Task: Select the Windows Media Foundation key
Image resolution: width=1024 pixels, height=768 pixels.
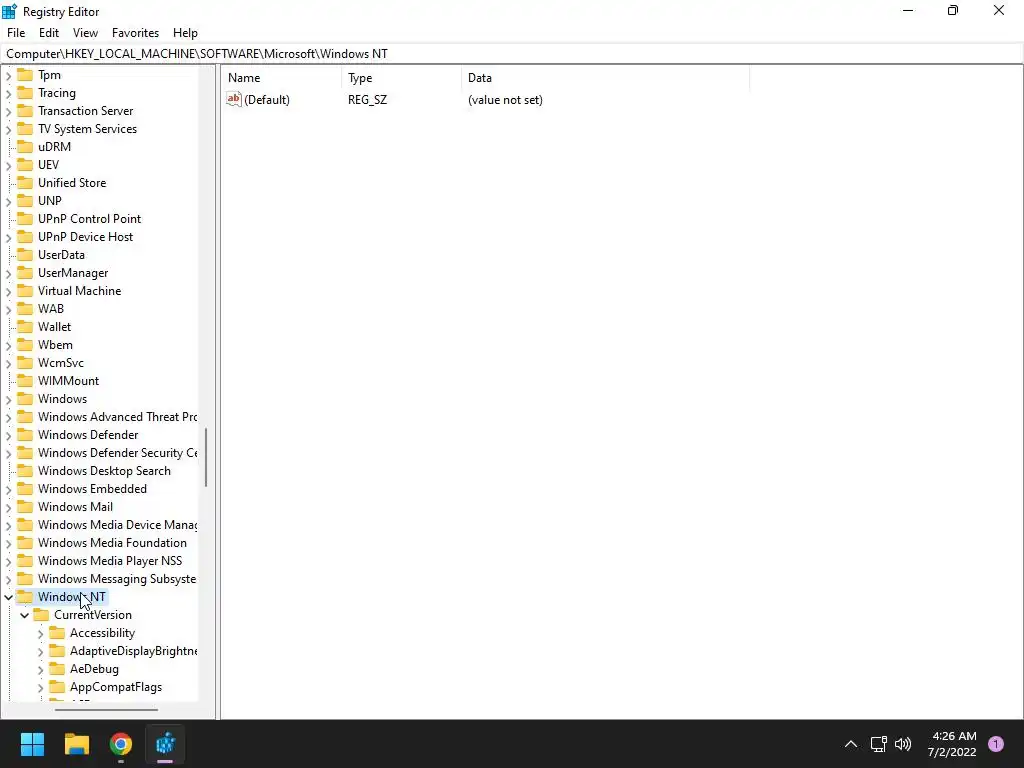Action: click(x=112, y=543)
